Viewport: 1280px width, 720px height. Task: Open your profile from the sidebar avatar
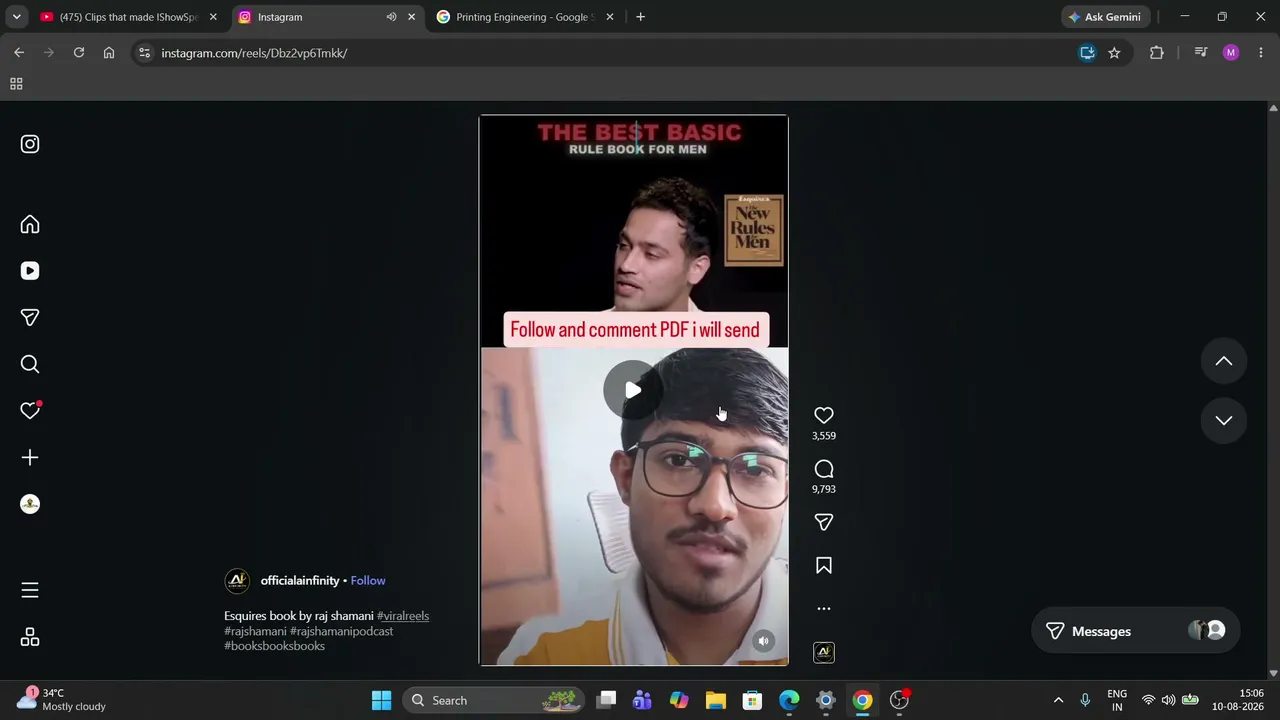coord(30,504)
